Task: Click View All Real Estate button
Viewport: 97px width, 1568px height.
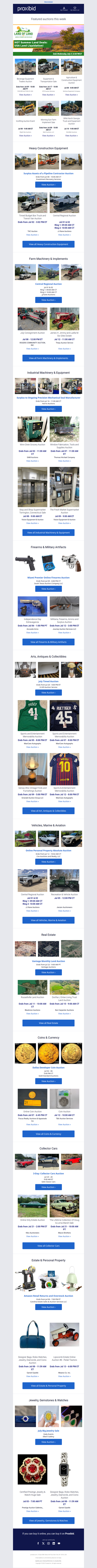Action: click(48, 1023)
